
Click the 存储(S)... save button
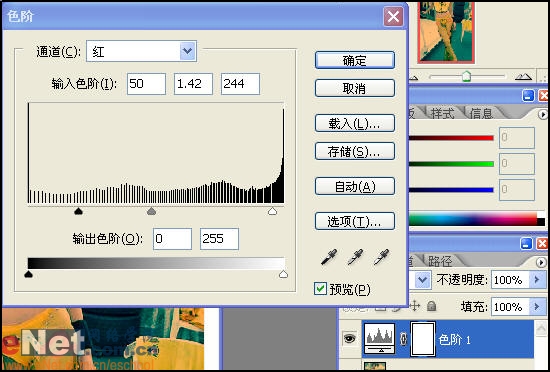coord(355,151)
